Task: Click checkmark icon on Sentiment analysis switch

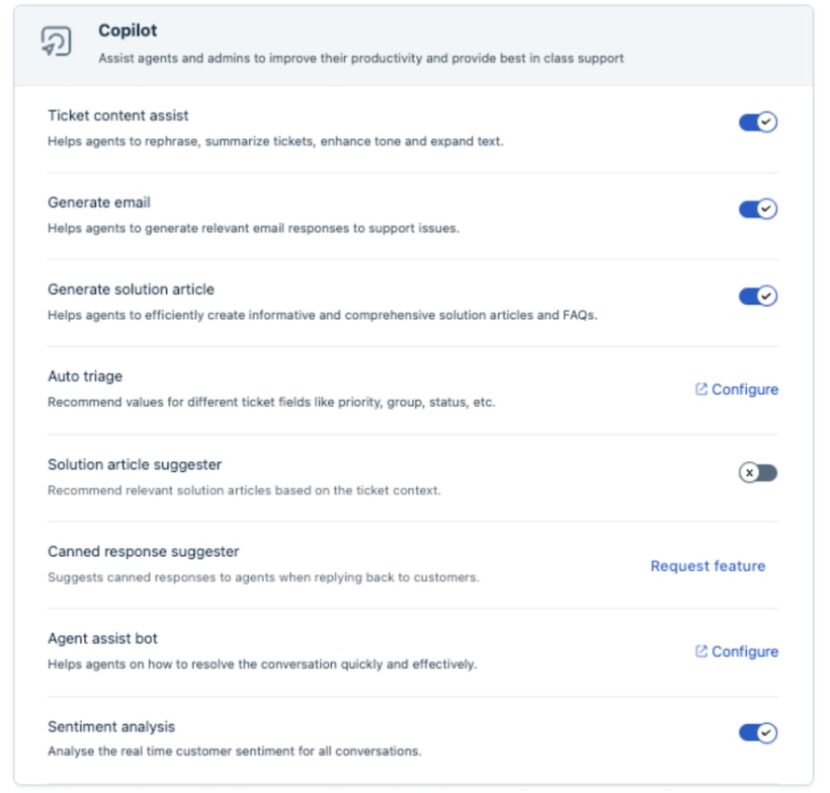Action: coord(765,732)
